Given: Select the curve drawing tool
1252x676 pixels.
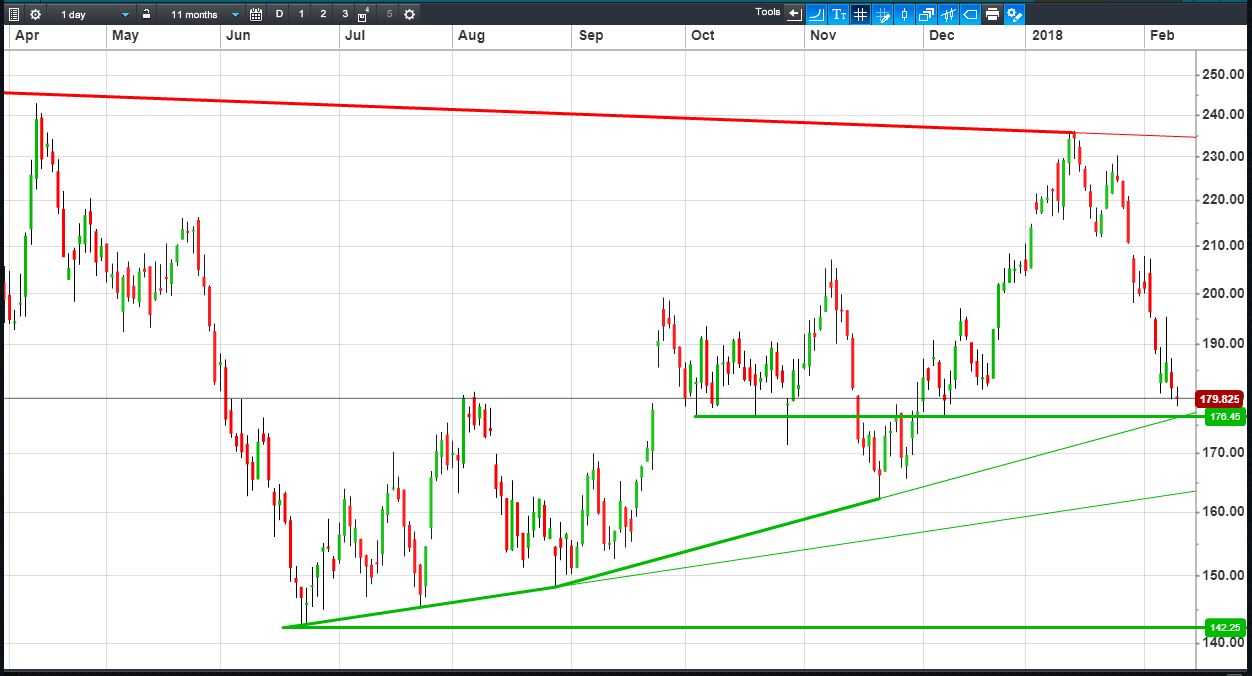Looking at the screenshot, I should tap(816, 14).
